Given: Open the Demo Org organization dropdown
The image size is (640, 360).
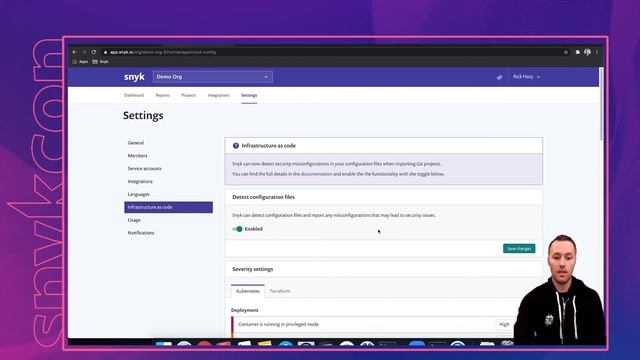Looking at the screenshot, I should point(213,77).
